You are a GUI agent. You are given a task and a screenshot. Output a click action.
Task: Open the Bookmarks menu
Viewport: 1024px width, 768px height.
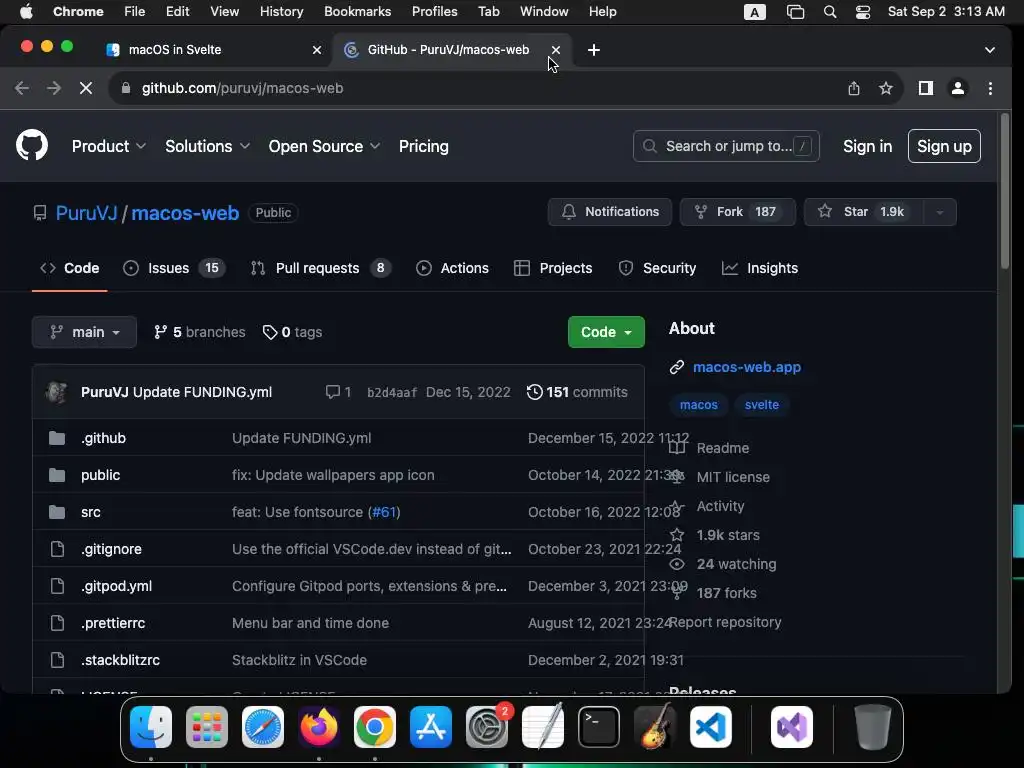357,12
